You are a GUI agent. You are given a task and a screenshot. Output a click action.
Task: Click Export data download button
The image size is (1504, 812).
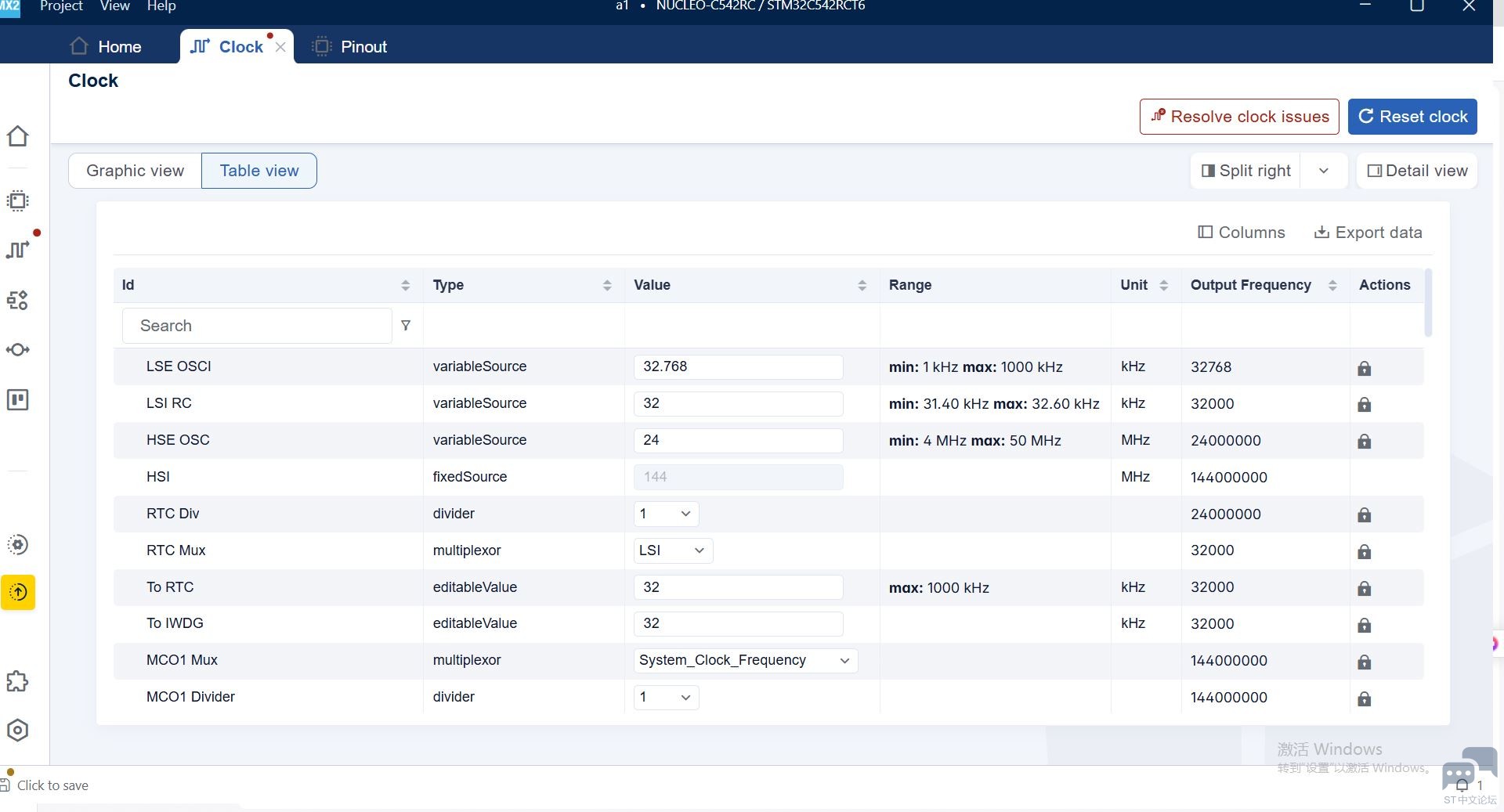(1368, 233)
